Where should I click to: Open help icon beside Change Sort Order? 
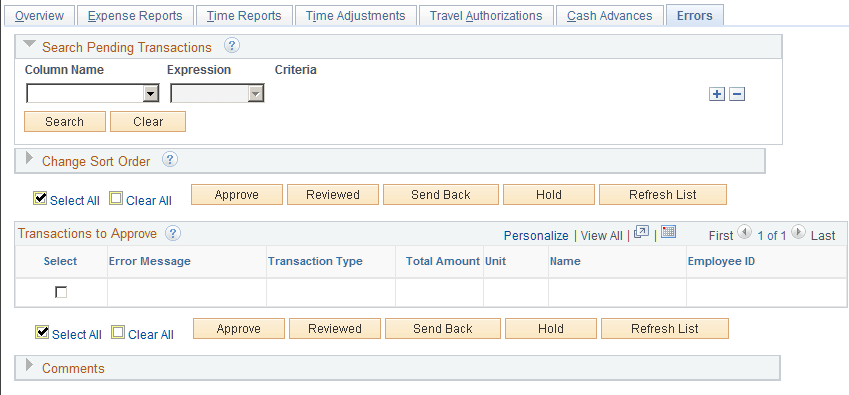170,160
